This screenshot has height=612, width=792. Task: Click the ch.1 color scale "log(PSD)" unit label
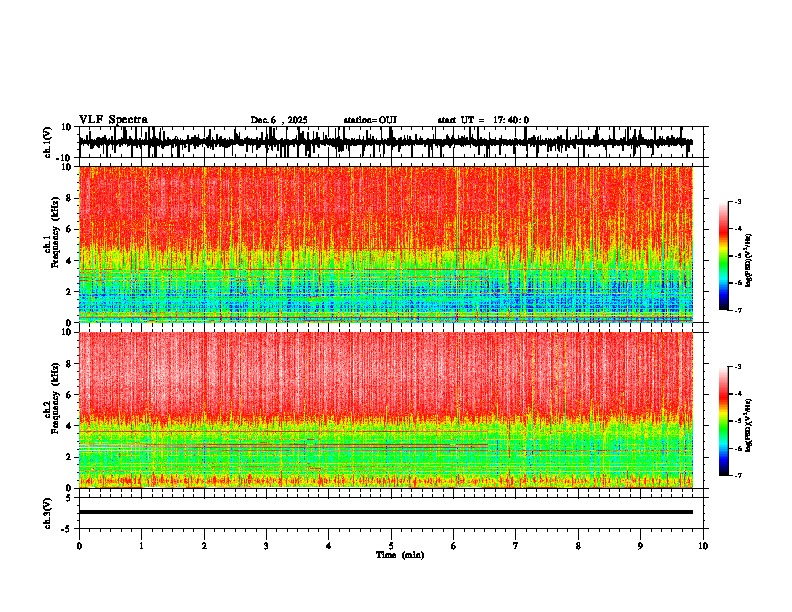(749, 260)
